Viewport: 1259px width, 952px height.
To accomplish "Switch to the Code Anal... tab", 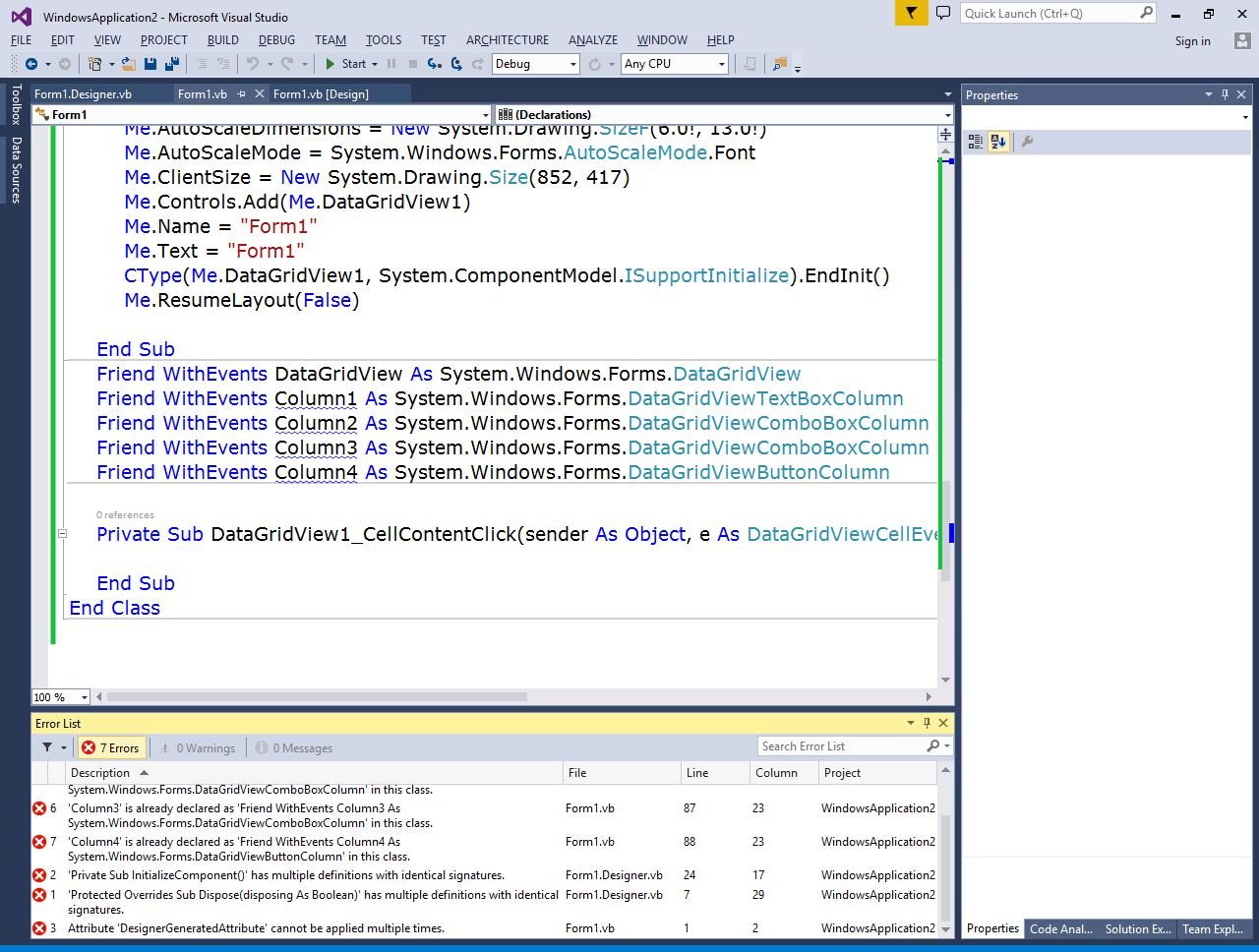I will (x=1061, y=928).
